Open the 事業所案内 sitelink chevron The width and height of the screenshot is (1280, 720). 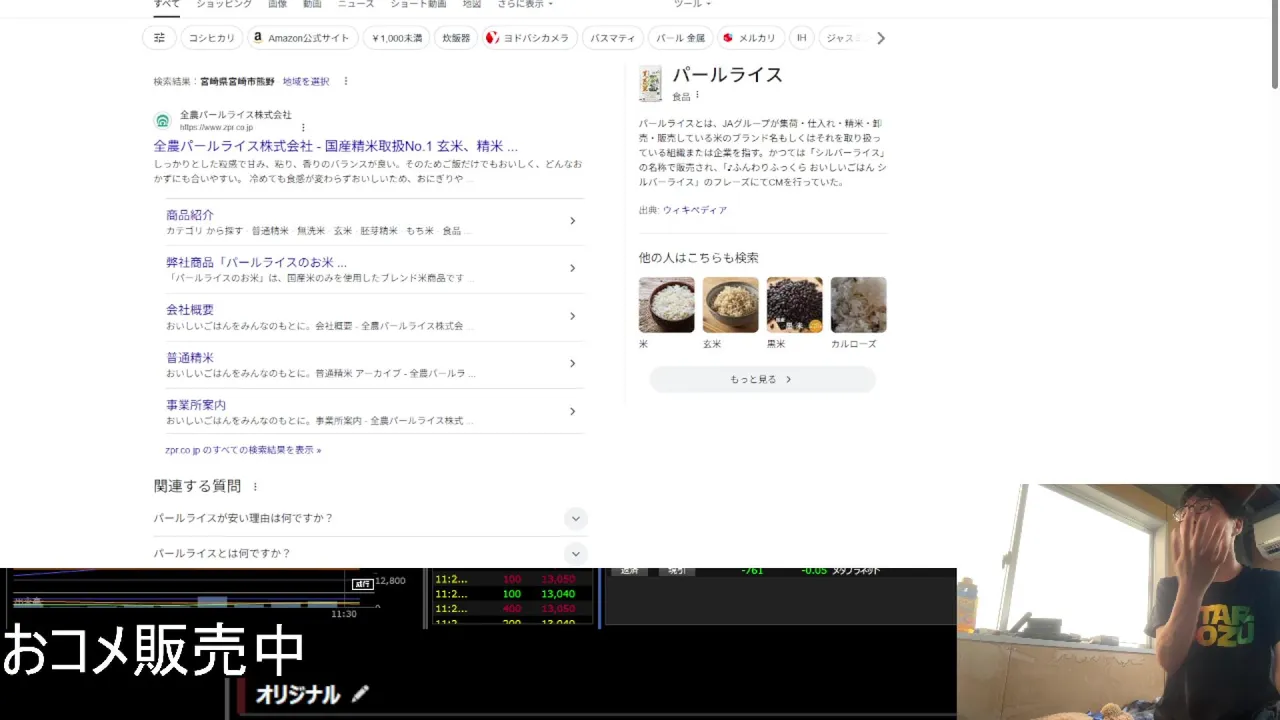572,411
